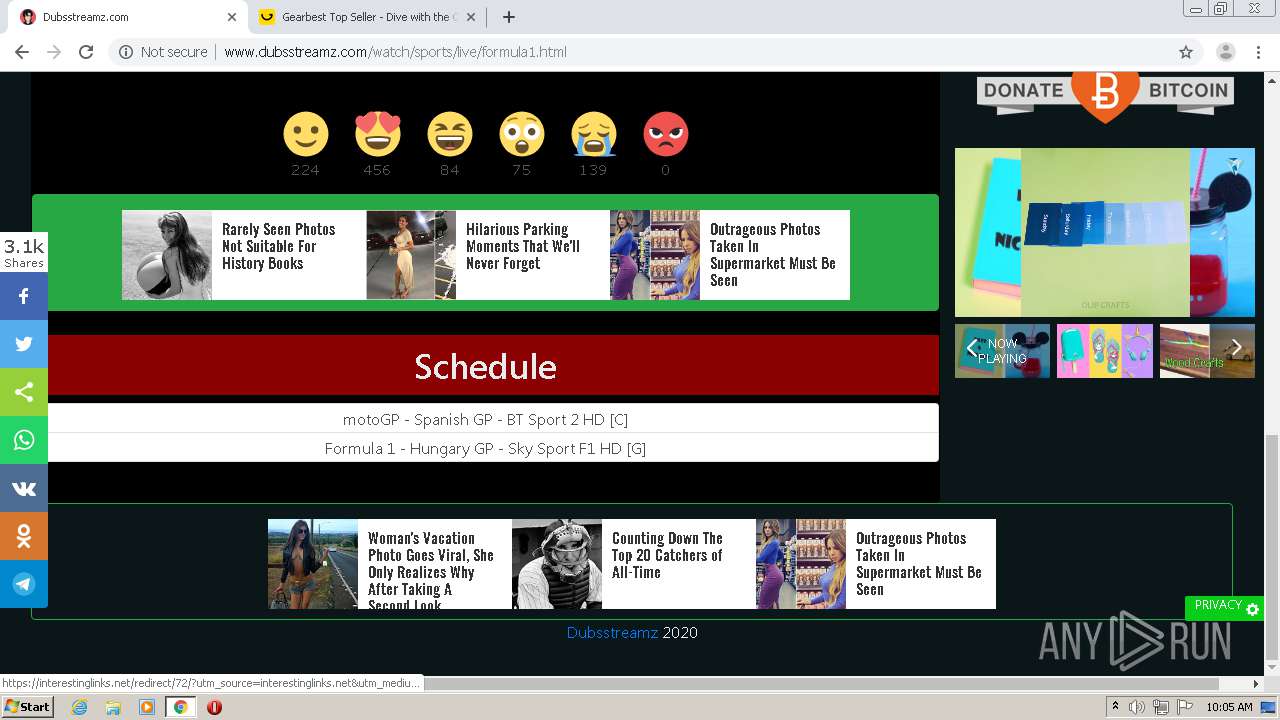Open Windows Explorer folder in taskbar
The width and height of the screenshot is (1280, 720).
pyautogui.click(x=113, y=707)
